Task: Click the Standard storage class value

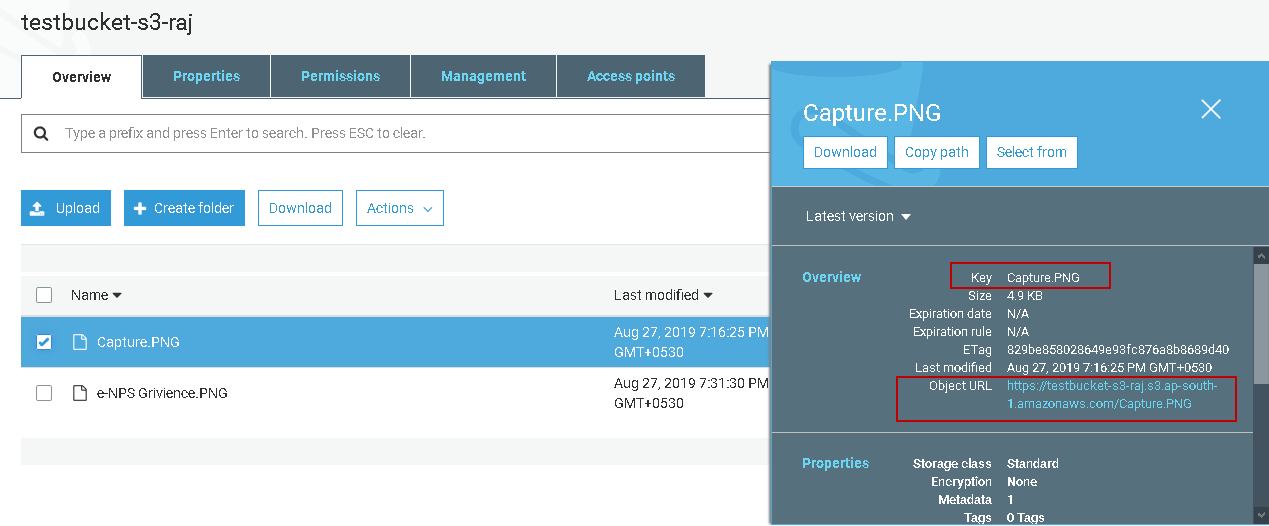Action: pos(1033,463)
